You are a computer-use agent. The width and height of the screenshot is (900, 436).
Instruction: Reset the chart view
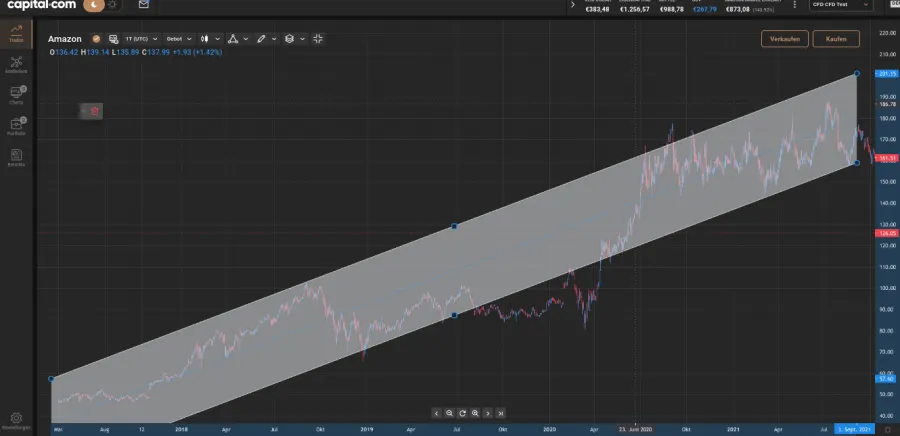point(462,413)
